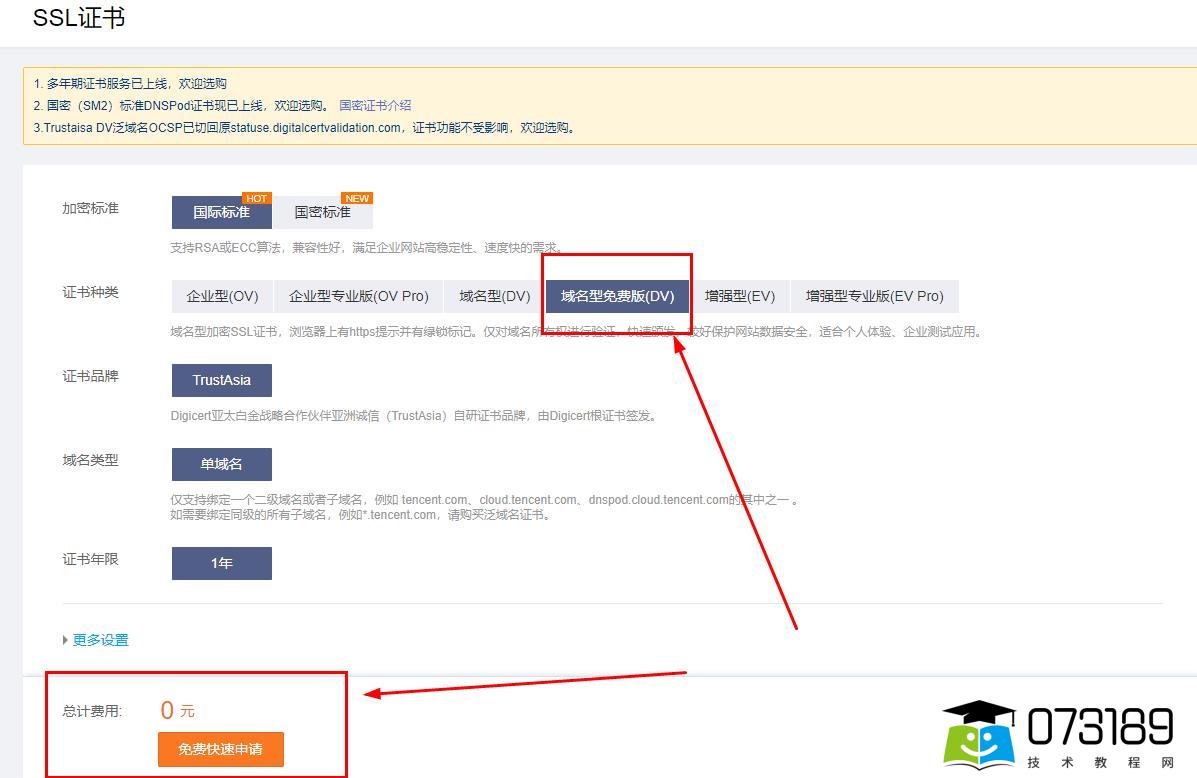
Task: Select 增强型专业版(EV Pro) certificate type
Action: point(874,296)
